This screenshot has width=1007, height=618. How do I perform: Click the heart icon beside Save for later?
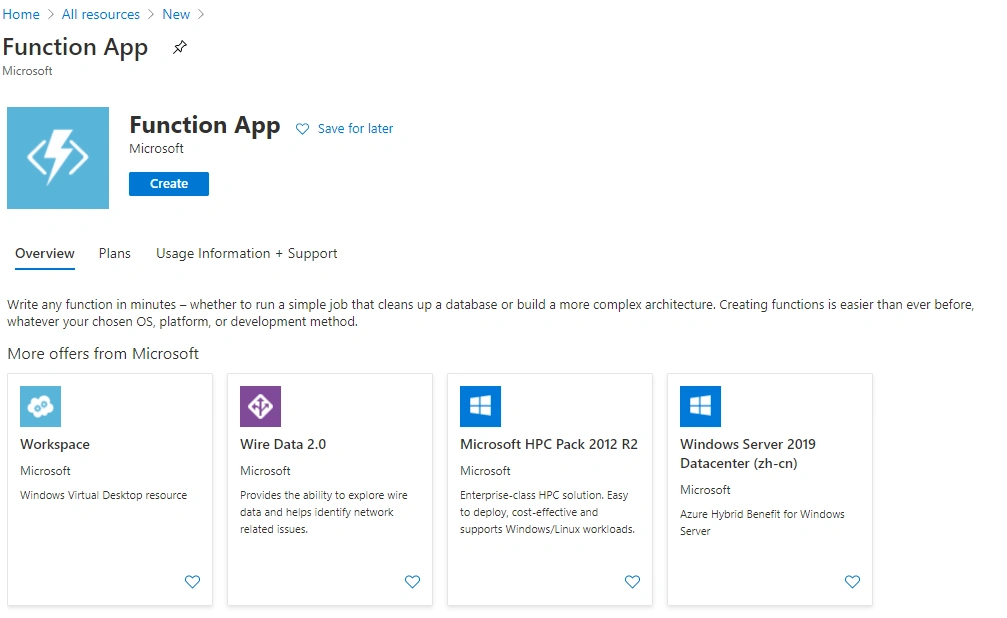point(302,129)
